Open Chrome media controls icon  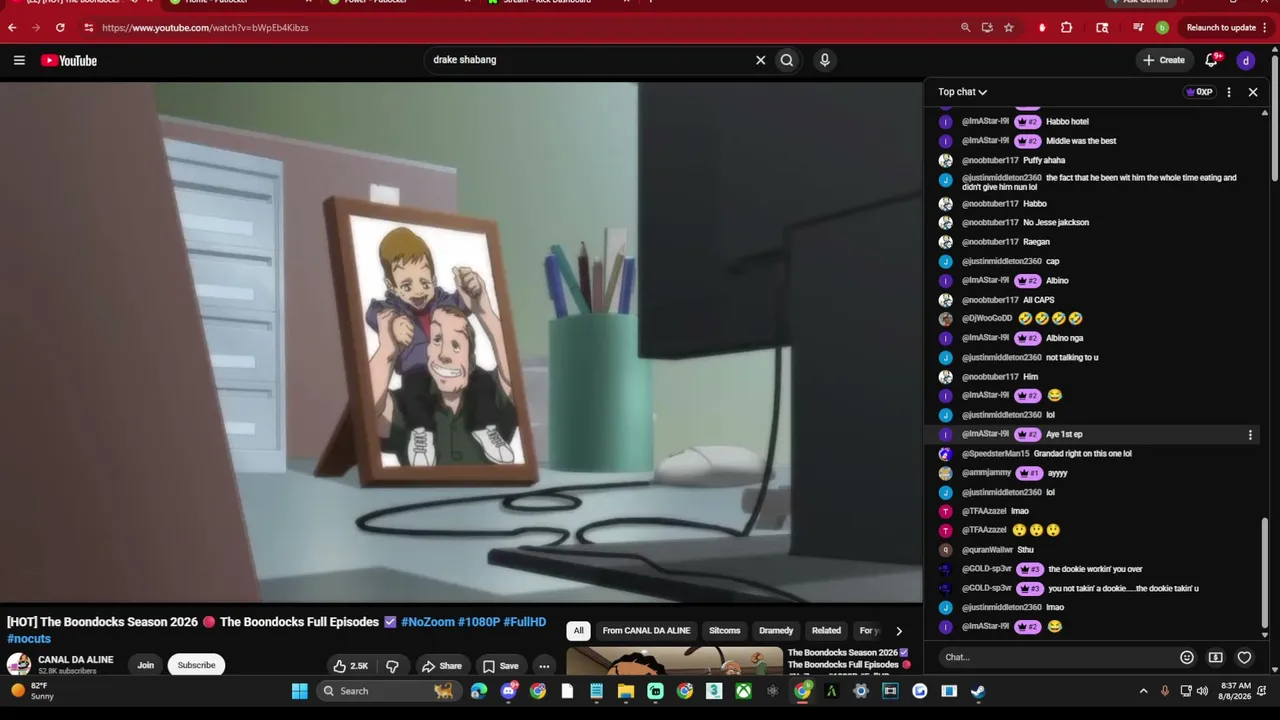pyautogui.click(x=1138, y=28)
